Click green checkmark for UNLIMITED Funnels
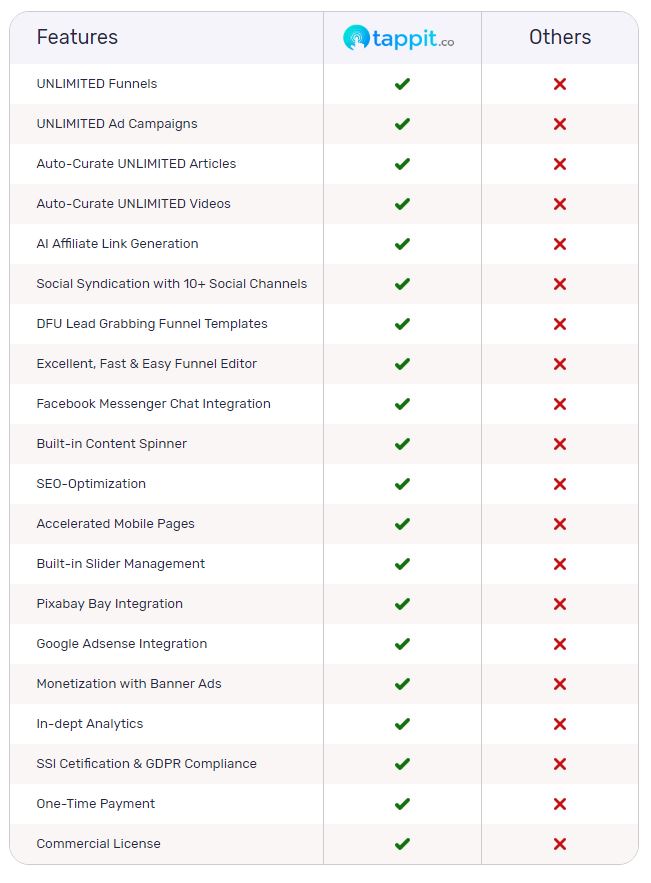 (402, 84)
